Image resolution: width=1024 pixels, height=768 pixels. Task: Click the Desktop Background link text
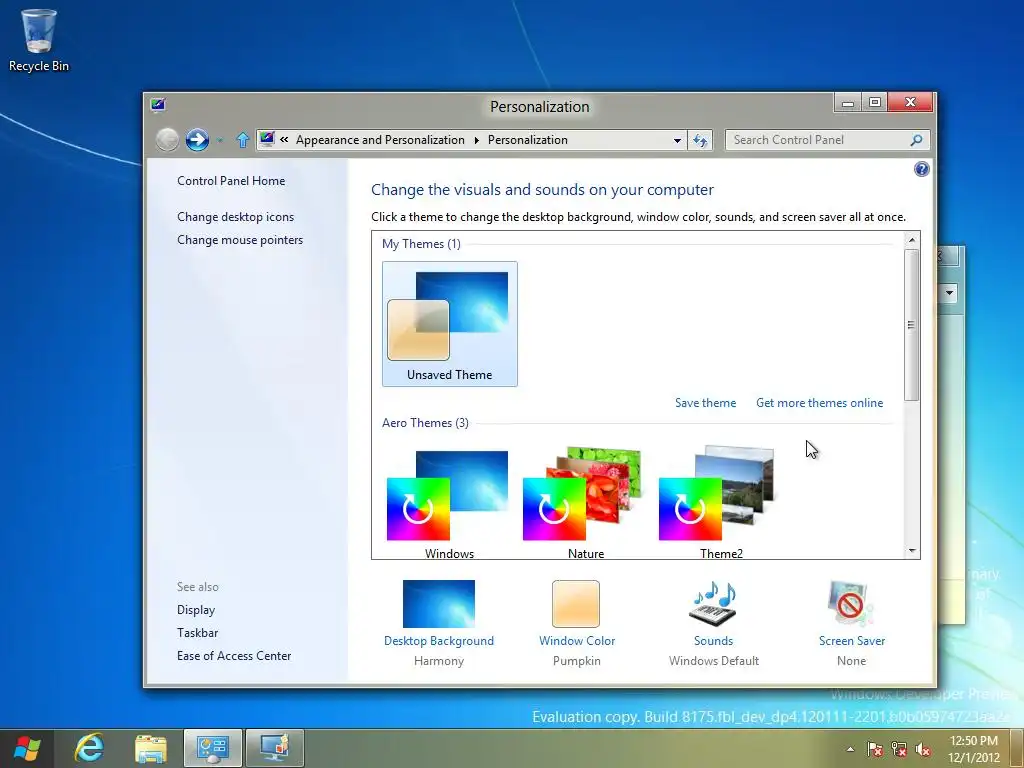[x=439, y=641]
